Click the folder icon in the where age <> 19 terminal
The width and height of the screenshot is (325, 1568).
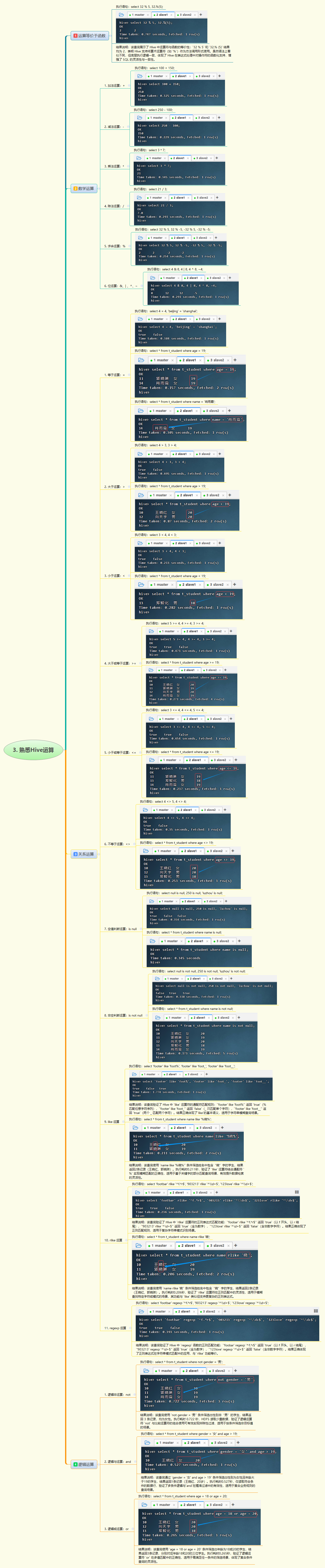coord(146,851)
